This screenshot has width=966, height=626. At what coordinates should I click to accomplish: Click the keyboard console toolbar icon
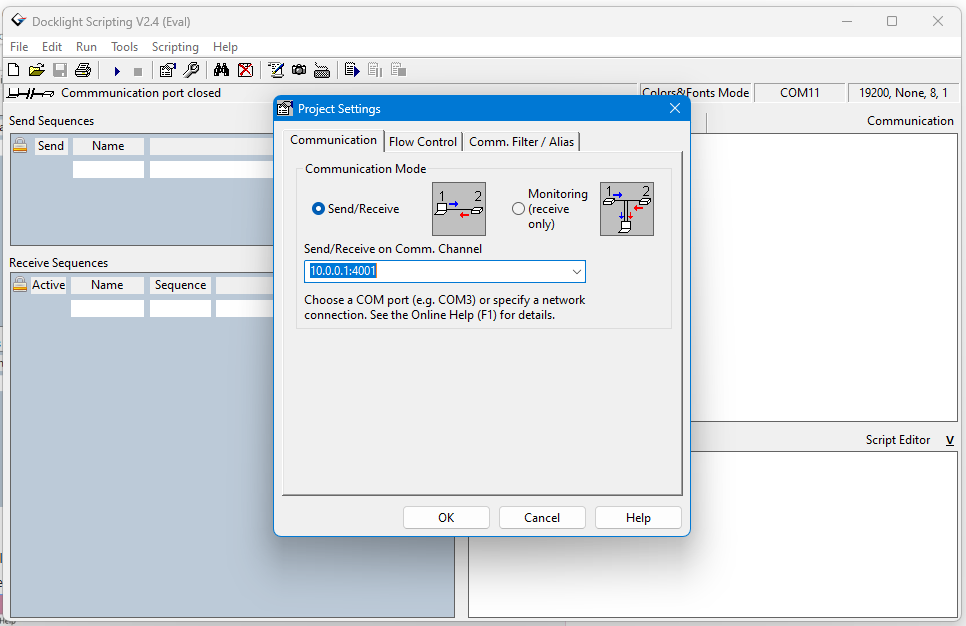coord(322,71)
